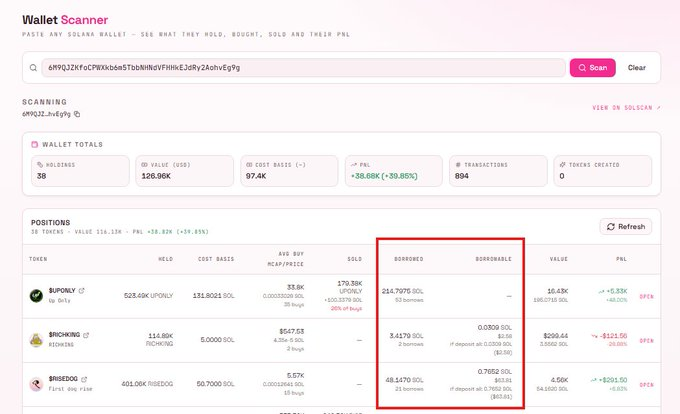Screen dimensions: 680x414
Task: Click 179.38K sold amount for UPONLY
Action: point(350,284)
